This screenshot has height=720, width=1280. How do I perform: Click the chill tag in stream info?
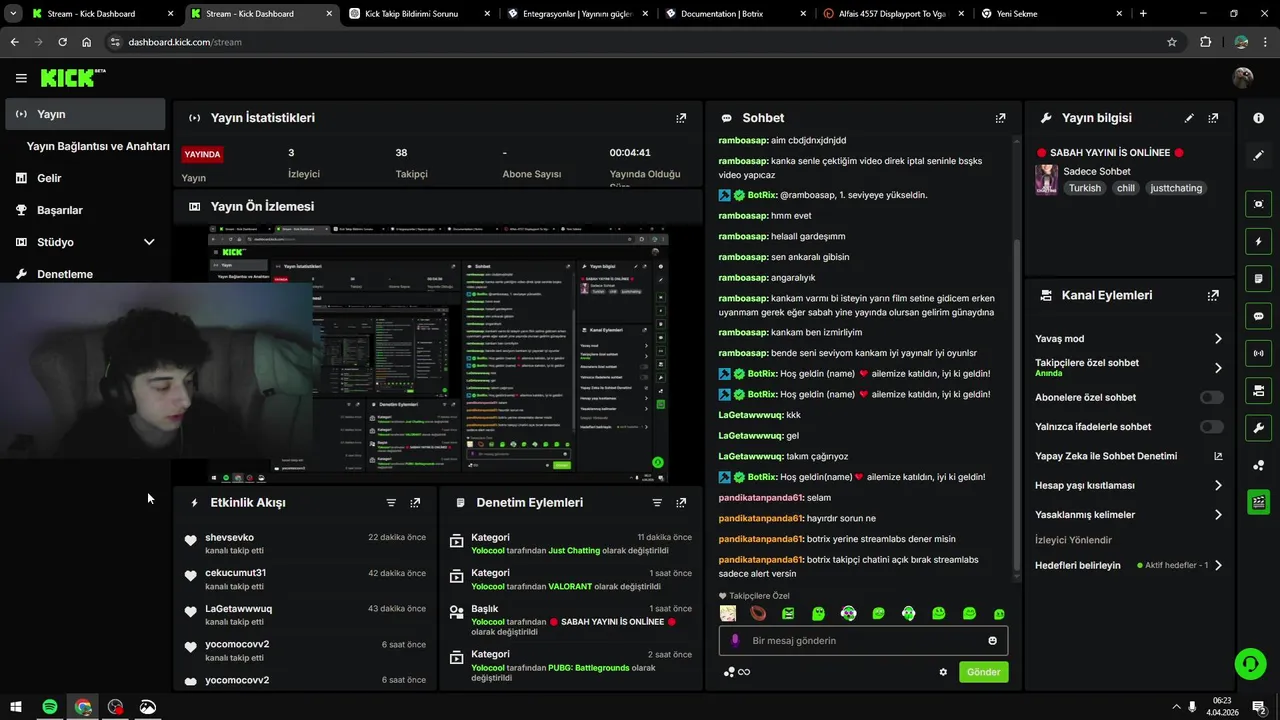(x=1126, y=188)
